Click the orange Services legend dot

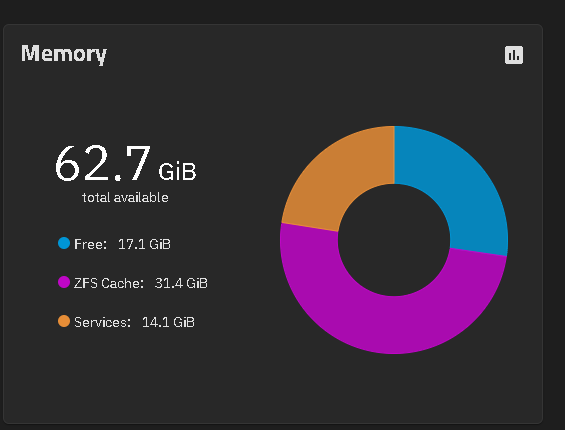click(64, 321)
